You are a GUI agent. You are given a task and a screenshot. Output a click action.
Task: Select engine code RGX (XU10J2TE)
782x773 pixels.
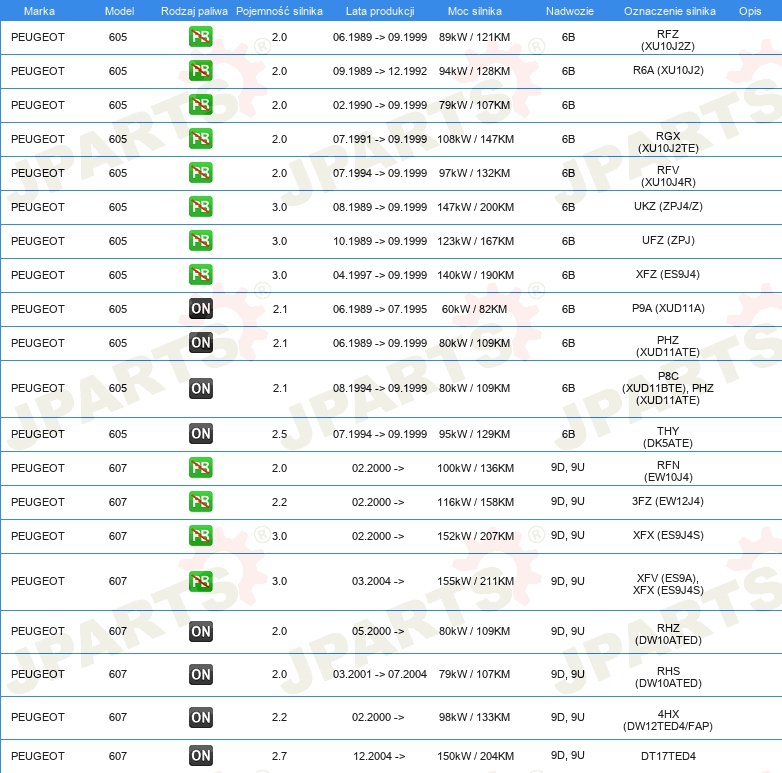click(668, 142)
